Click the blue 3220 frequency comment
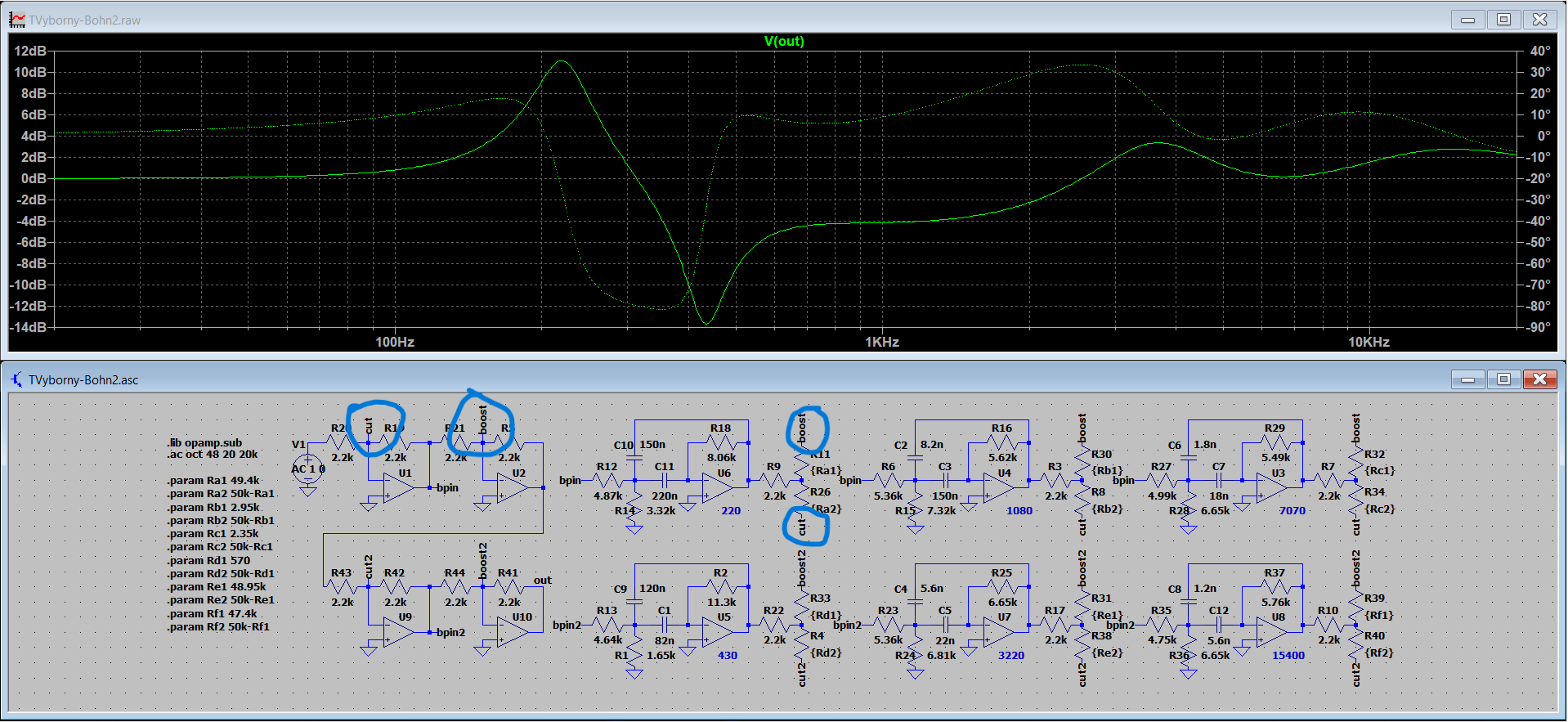This screenshot has height=722, width=1568. pos(1011,656)
